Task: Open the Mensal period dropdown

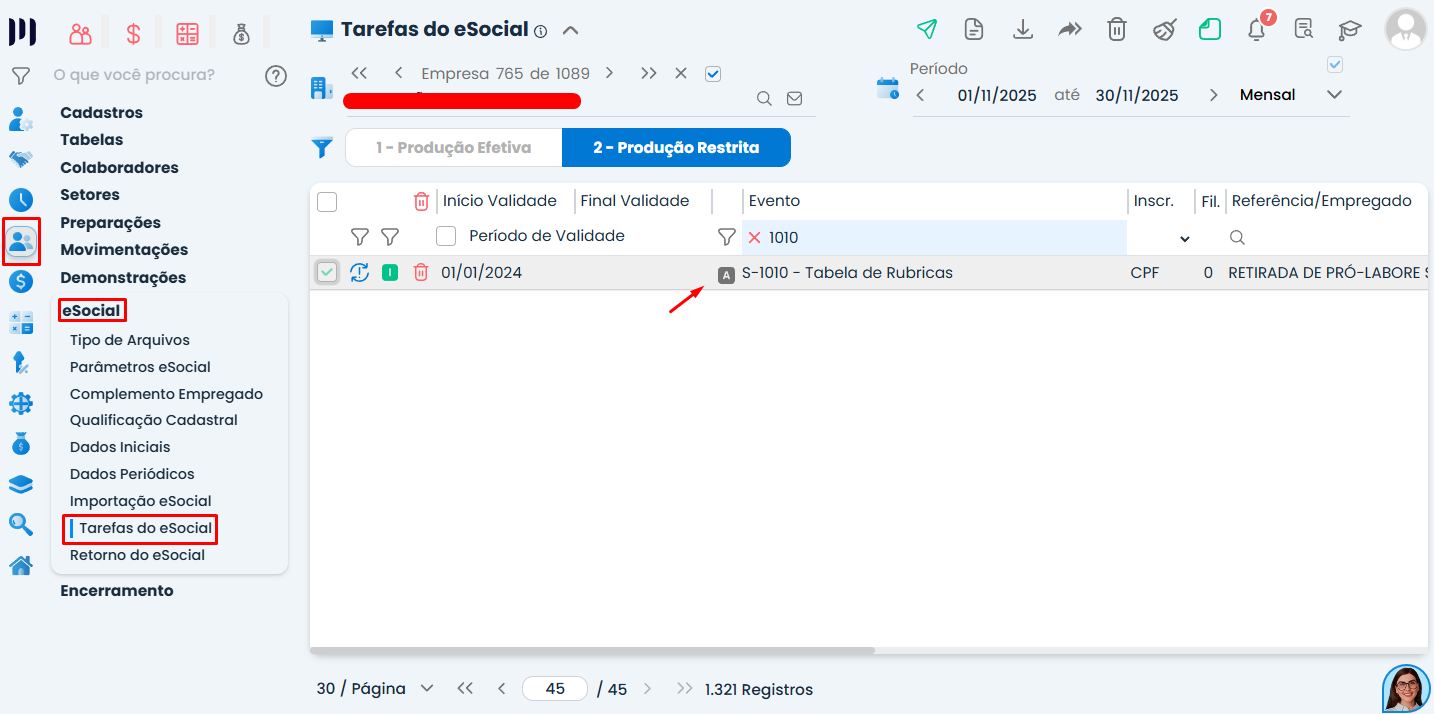Action: pos(1334,95)
